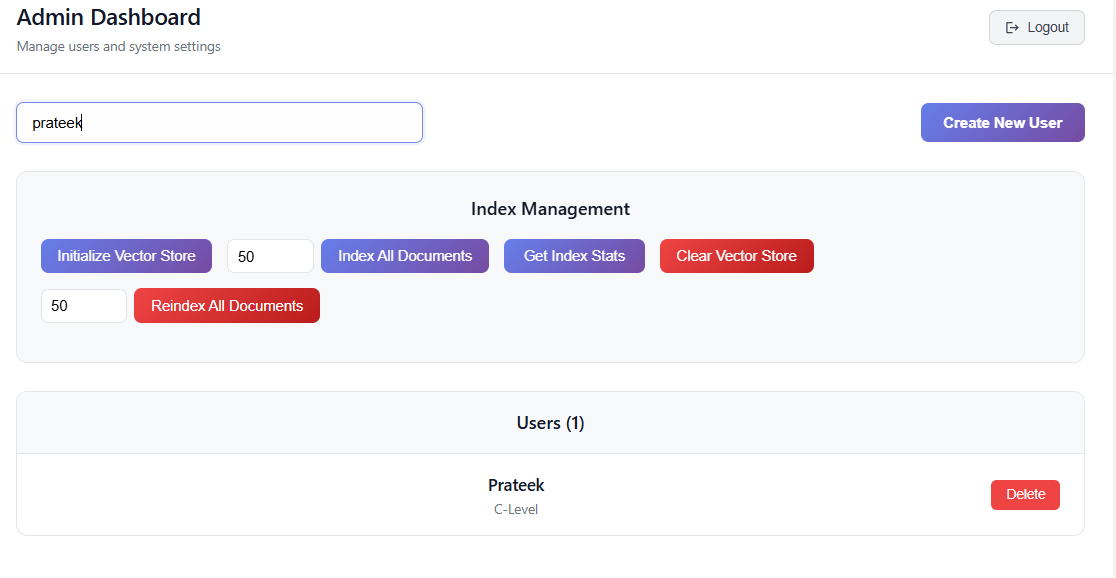Click the batch size field beside Index All Documents
The image size is (1116, 578).
point(270,256)
